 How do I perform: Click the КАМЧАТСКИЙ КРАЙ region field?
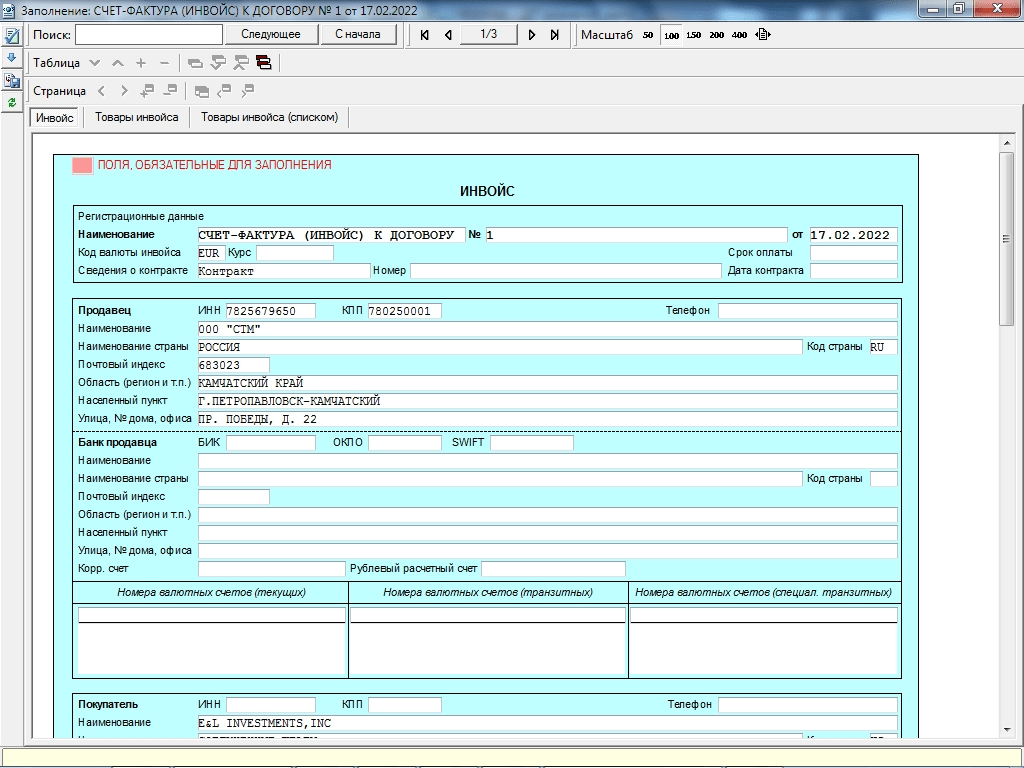click(547, 383)
